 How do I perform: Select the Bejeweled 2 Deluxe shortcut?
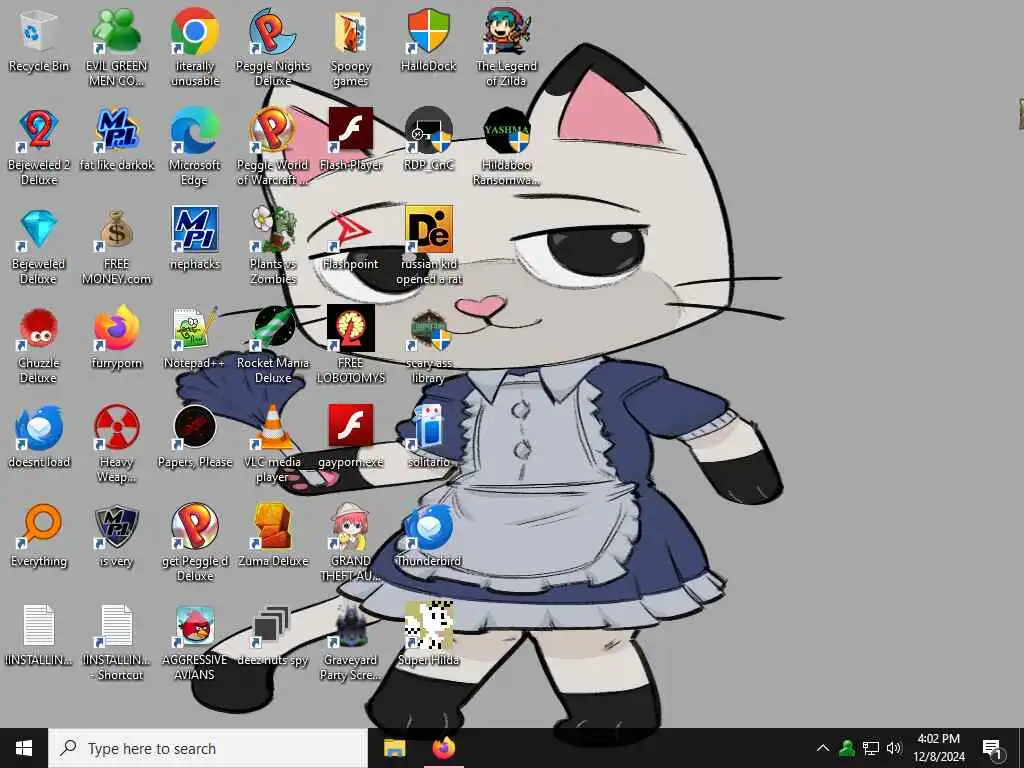(39, 131)
